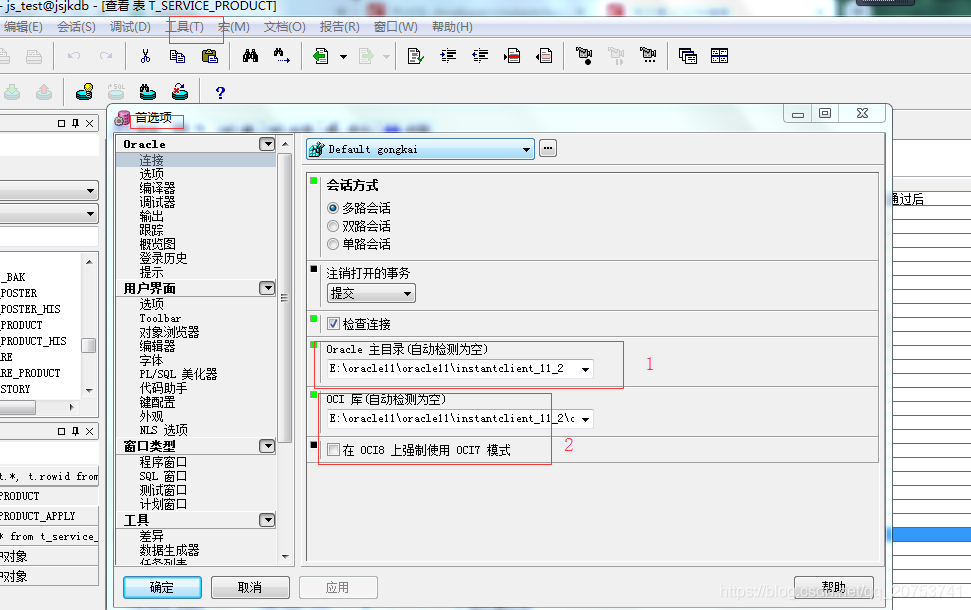Click the 确定 button
971x610 pixels.
tap(162, 587)
